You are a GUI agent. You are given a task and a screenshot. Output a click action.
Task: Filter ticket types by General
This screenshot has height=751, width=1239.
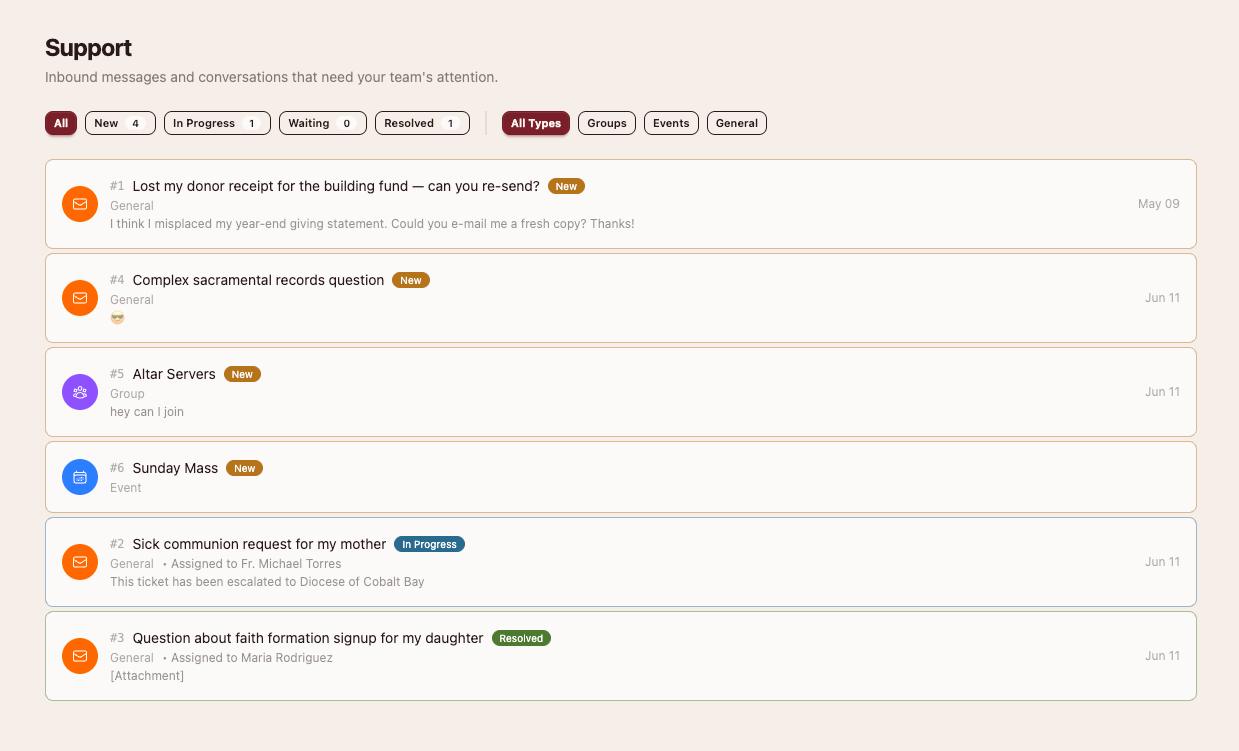coord(737,123)
